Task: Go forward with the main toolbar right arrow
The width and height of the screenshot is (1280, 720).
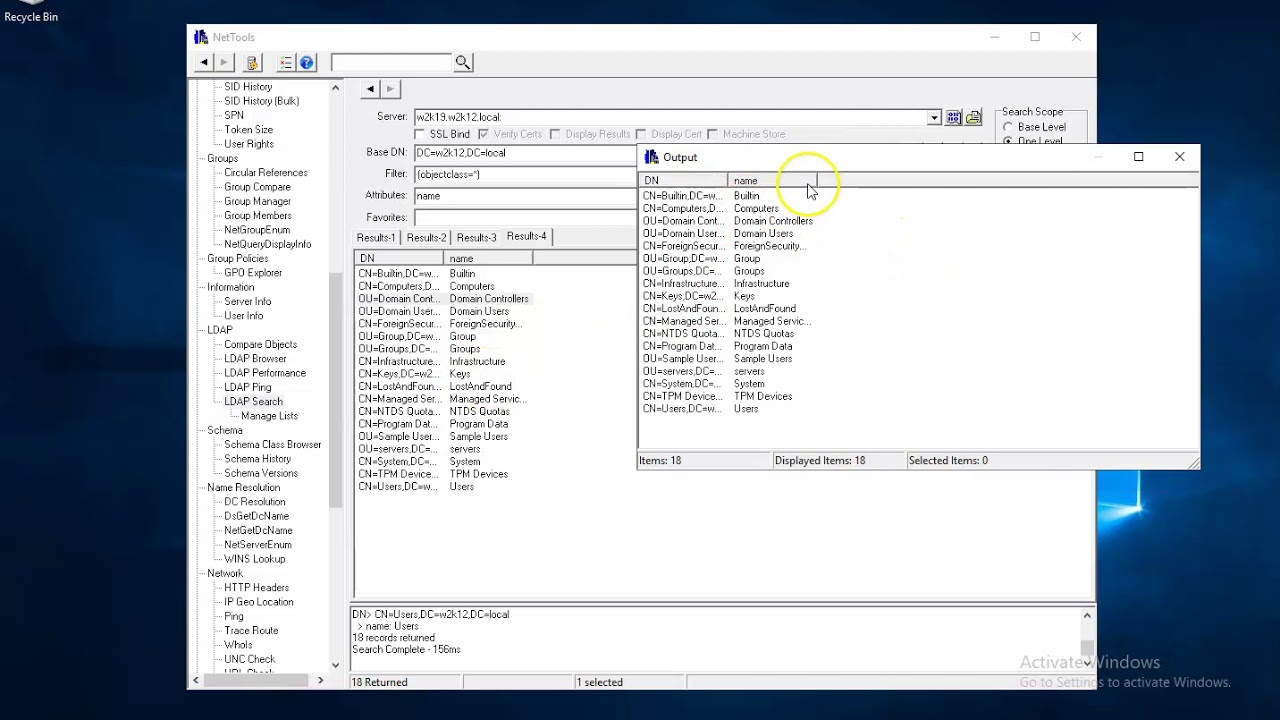Action: pyautogui.click(x=224, y=62)
